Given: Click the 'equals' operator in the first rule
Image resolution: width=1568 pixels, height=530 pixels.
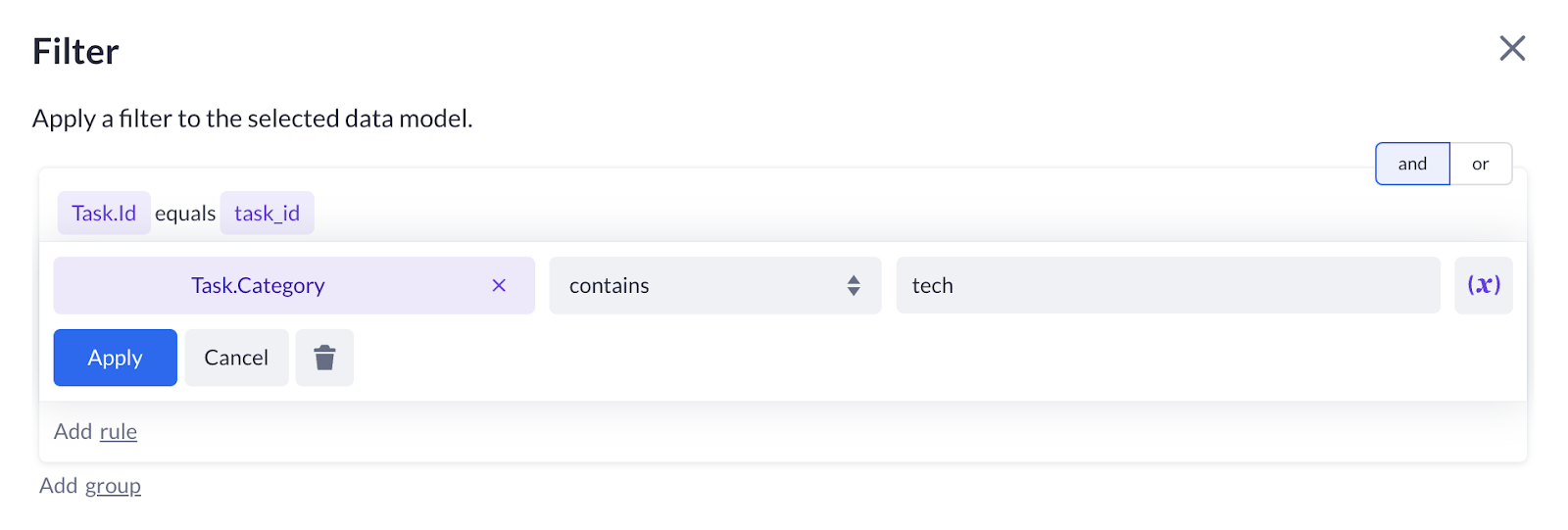Looking at the screenshot, I should tap(185, 214).
